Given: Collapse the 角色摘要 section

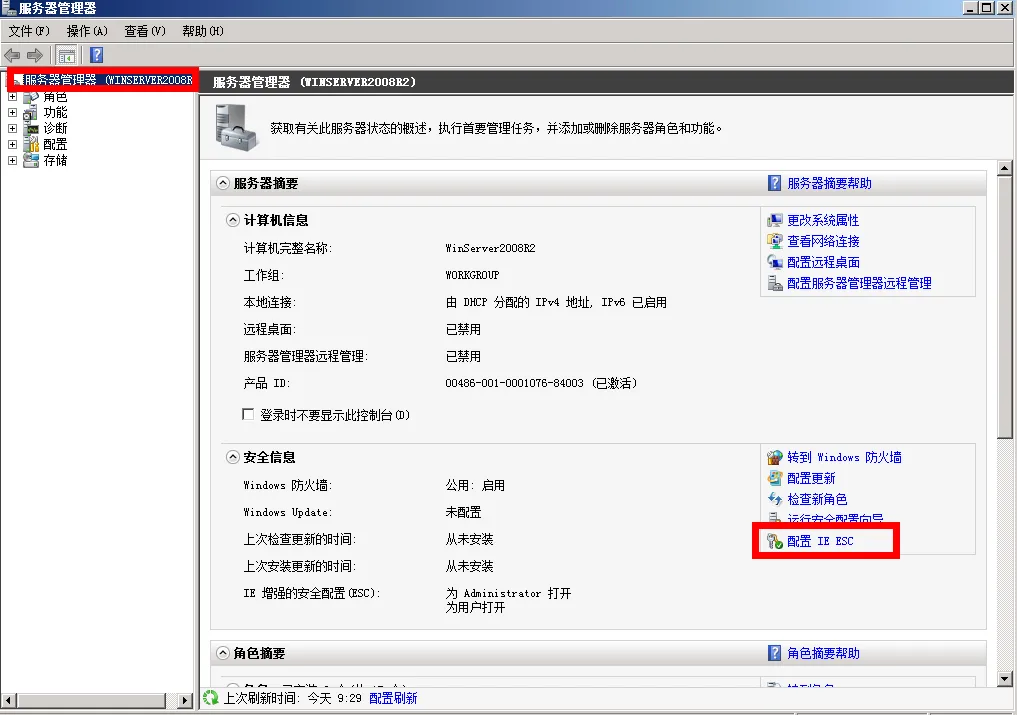Looking at the screenshot, I should pyautogui.click(x=222, y=653).
